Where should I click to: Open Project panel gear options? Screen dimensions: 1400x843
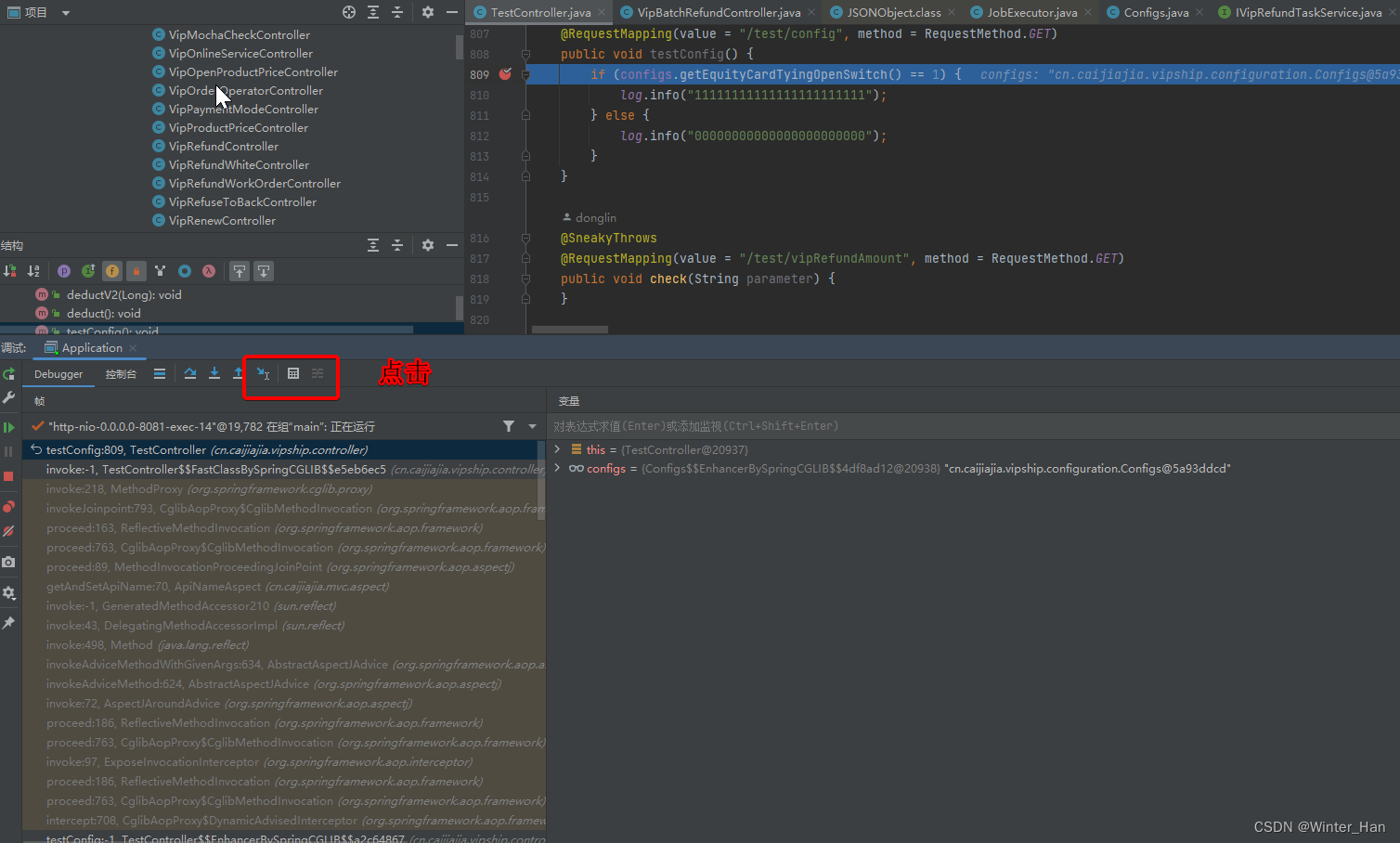428,12
